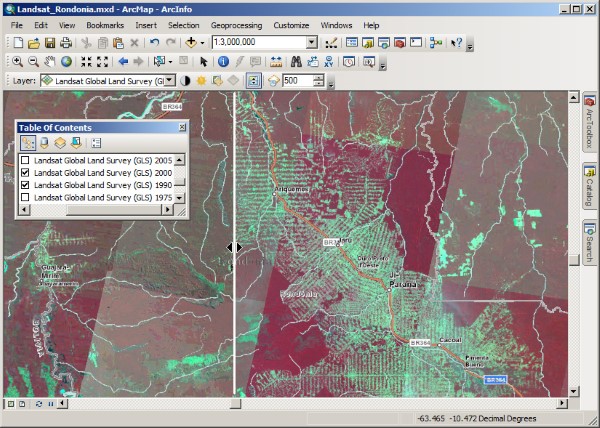Screen dimensions: 600x428
Task: Expand the ArcToolbox side tab
Action: (x=590, y=122)
